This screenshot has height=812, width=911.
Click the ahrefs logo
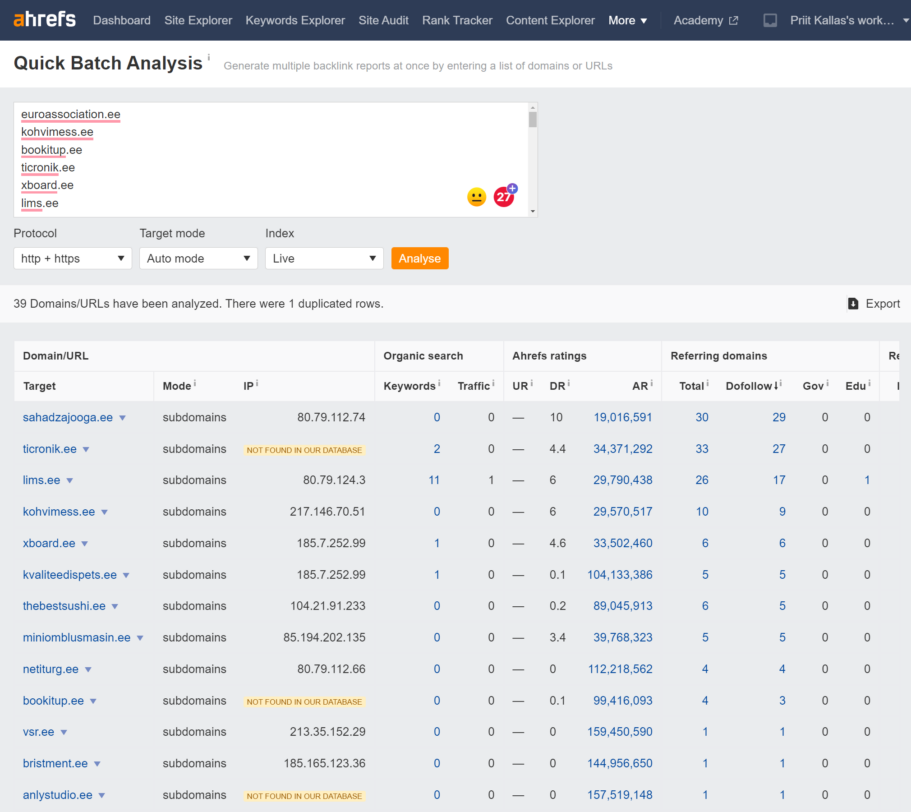point(44,19)
